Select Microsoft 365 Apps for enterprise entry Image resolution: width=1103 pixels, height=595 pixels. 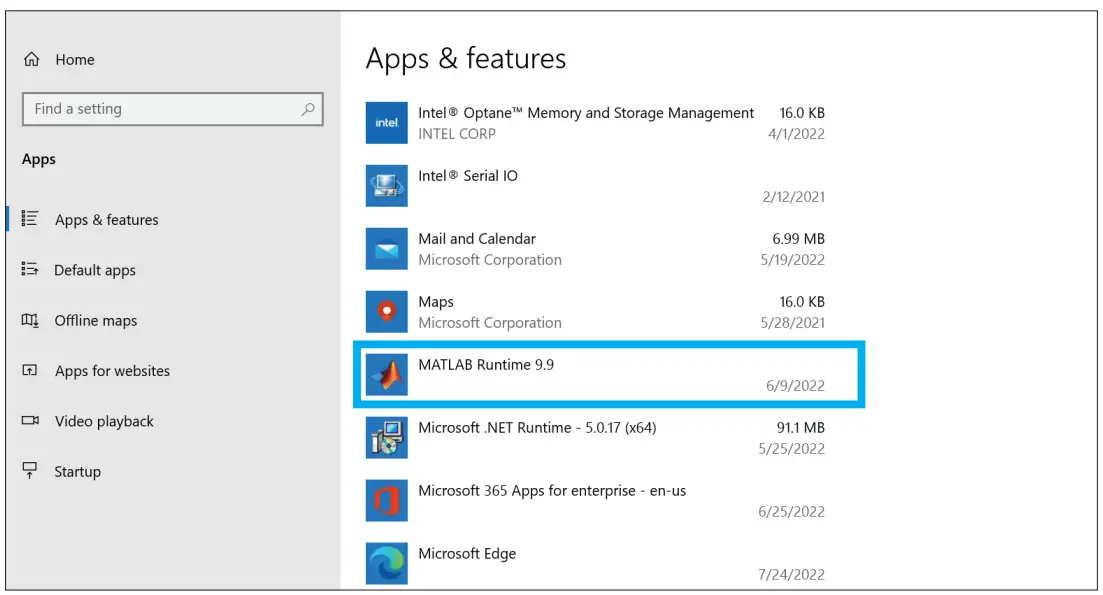tap(552, 491)
